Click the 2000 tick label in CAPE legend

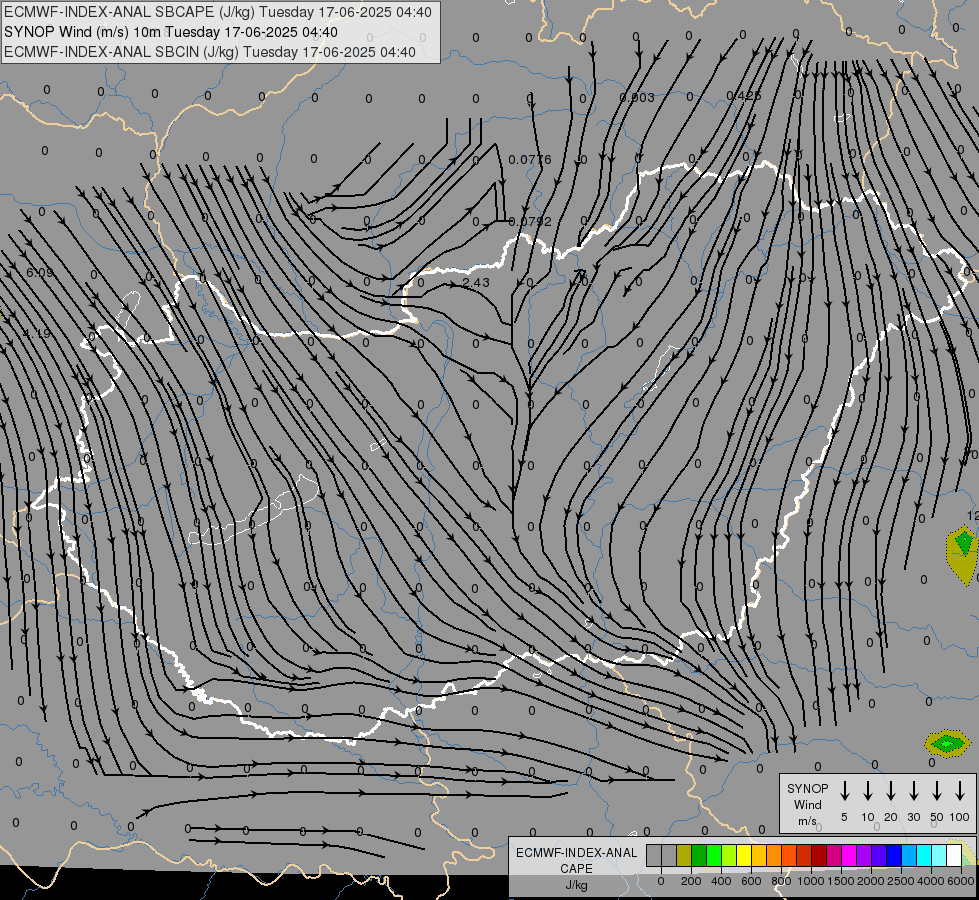pos(871,881)
